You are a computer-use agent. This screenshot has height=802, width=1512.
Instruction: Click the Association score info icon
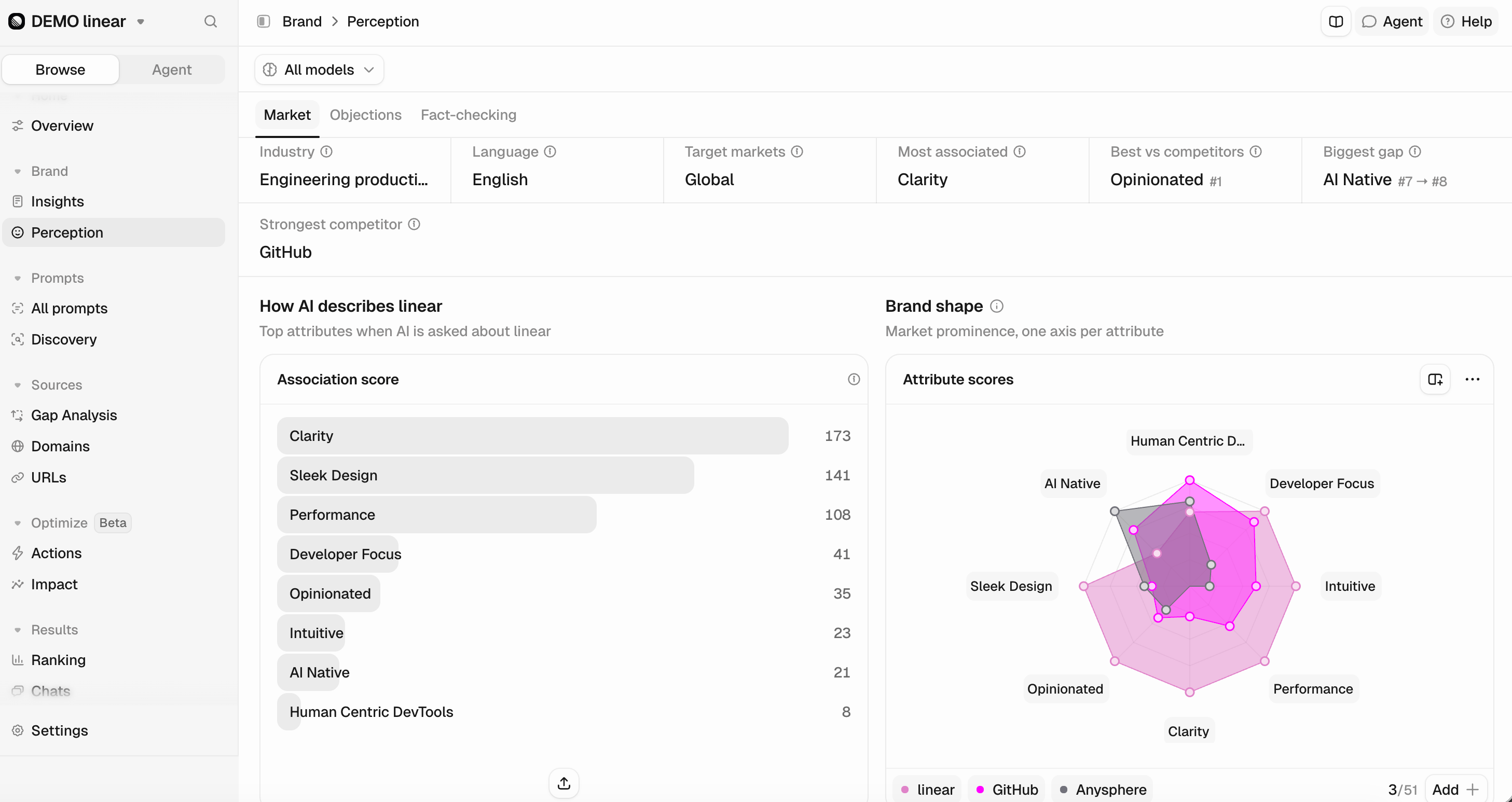point(854,380)
